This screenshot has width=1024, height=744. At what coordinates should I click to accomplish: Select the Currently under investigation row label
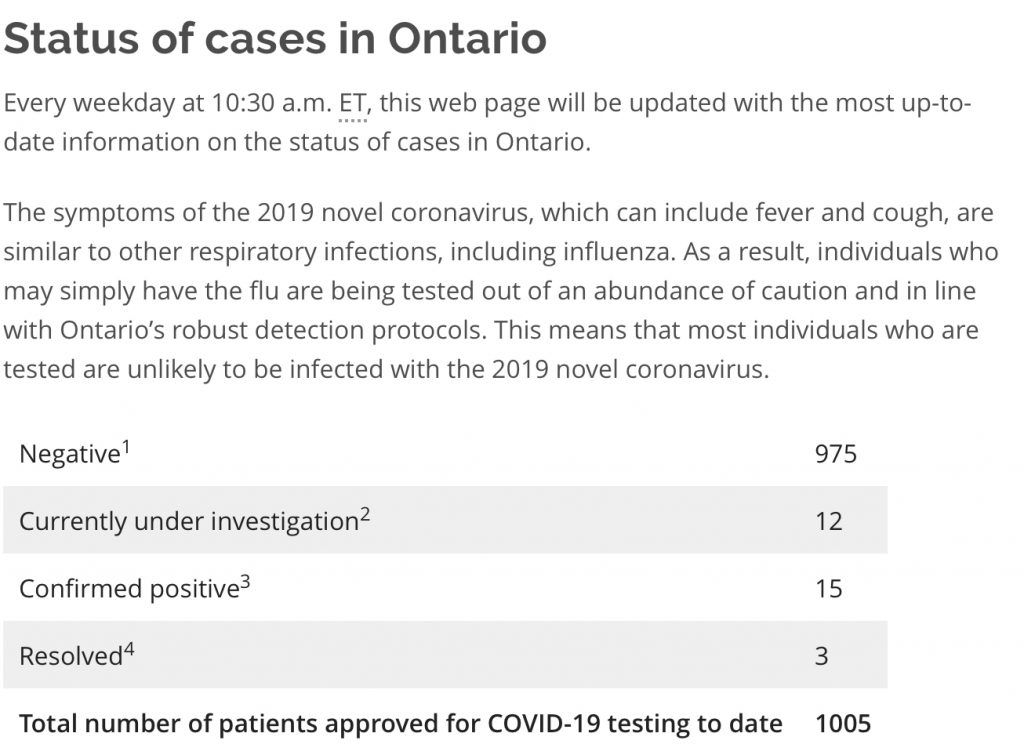coord(188,521)
